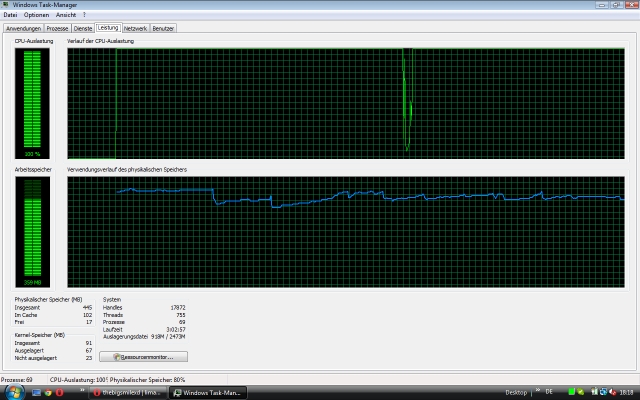Open the Desktop toolbar on the taskbar
Screen dimensions: 640x400
click(x=516, y=393)
